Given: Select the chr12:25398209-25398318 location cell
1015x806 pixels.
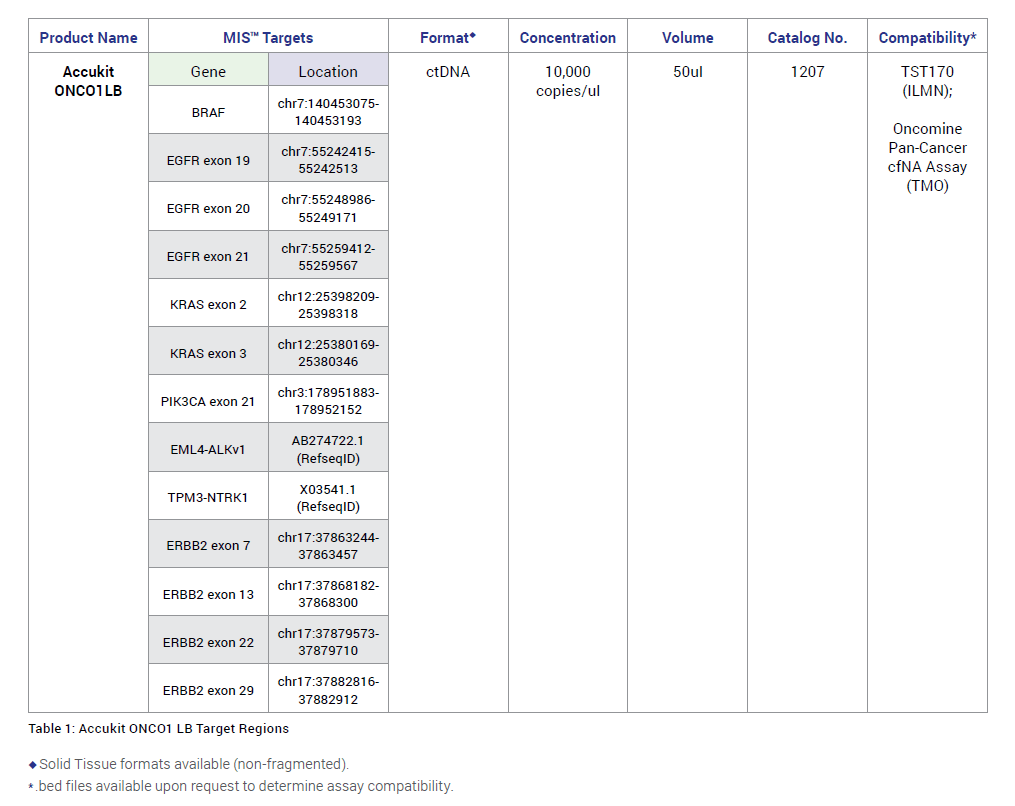Looking at the screenshot, I should (328, 303).
